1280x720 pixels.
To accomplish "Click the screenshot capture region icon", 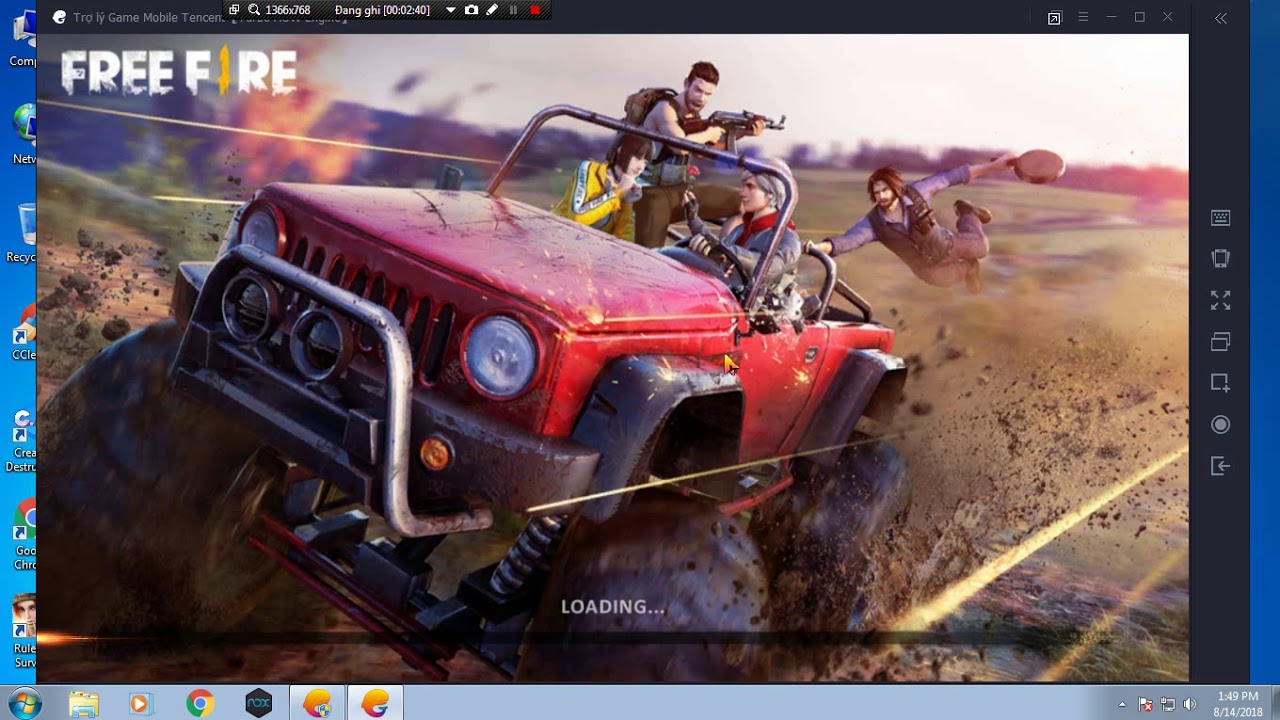I will [1220, 383].
